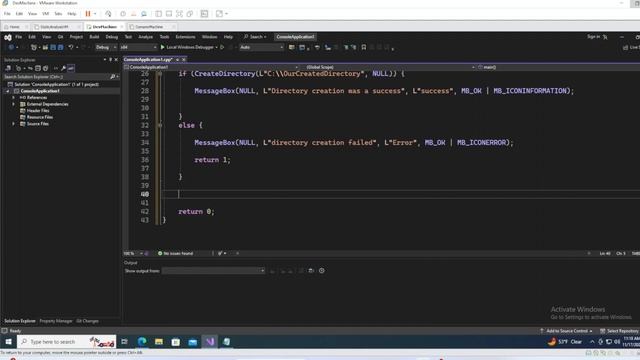Click line 36 'return 1;' in the editor
This screenshot has width=640, height=360.
pos(212,160)
